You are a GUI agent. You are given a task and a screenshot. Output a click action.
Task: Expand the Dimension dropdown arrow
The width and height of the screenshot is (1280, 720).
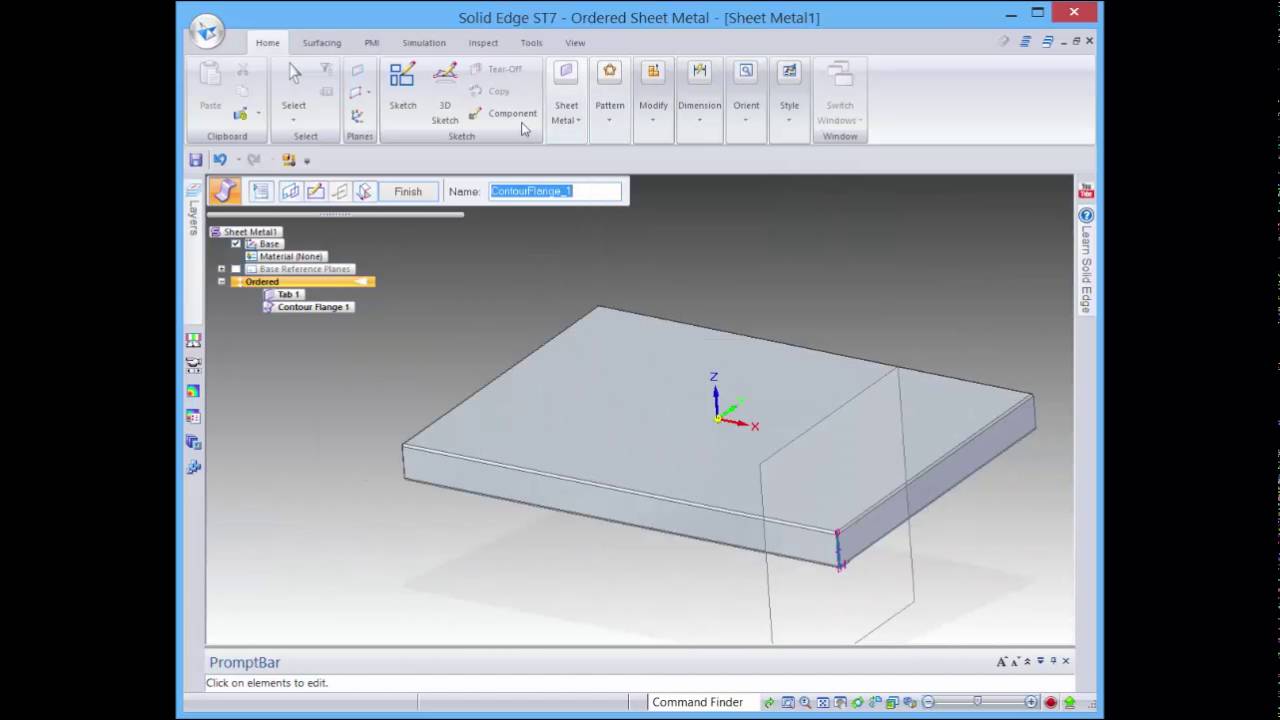click(x=699, y=120)
